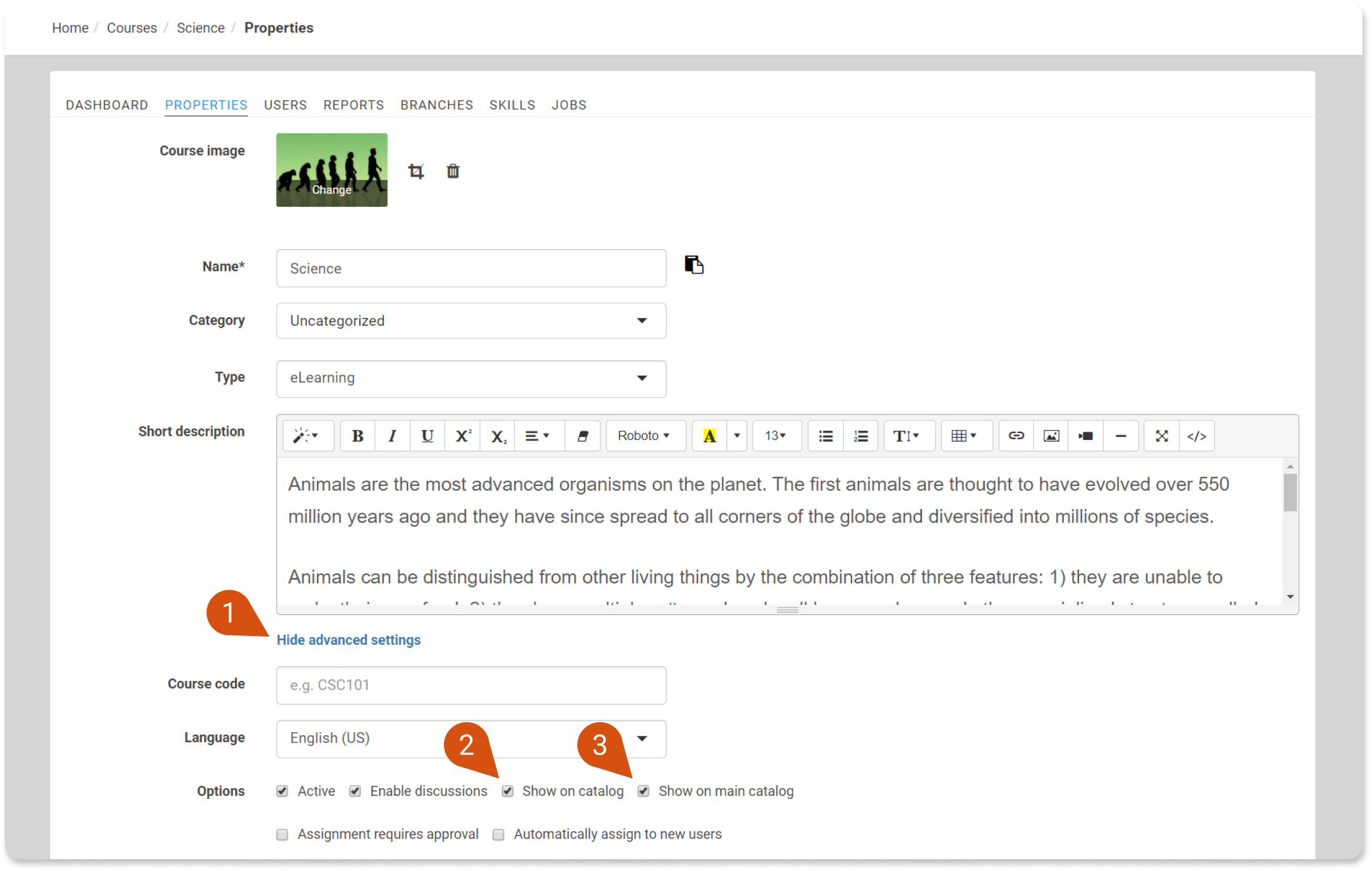
Task: Toggle fullscreen editor mode icon
Action: (1161, 436)
